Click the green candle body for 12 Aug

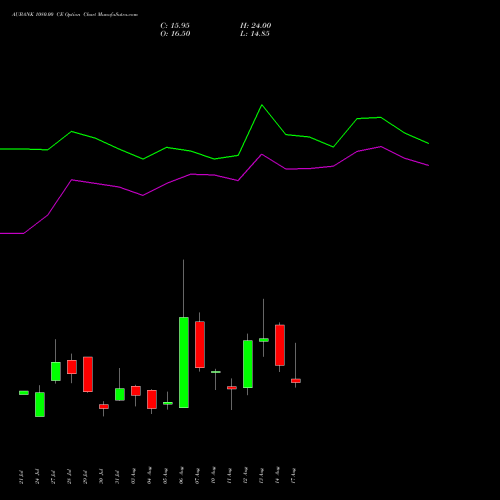248,364
